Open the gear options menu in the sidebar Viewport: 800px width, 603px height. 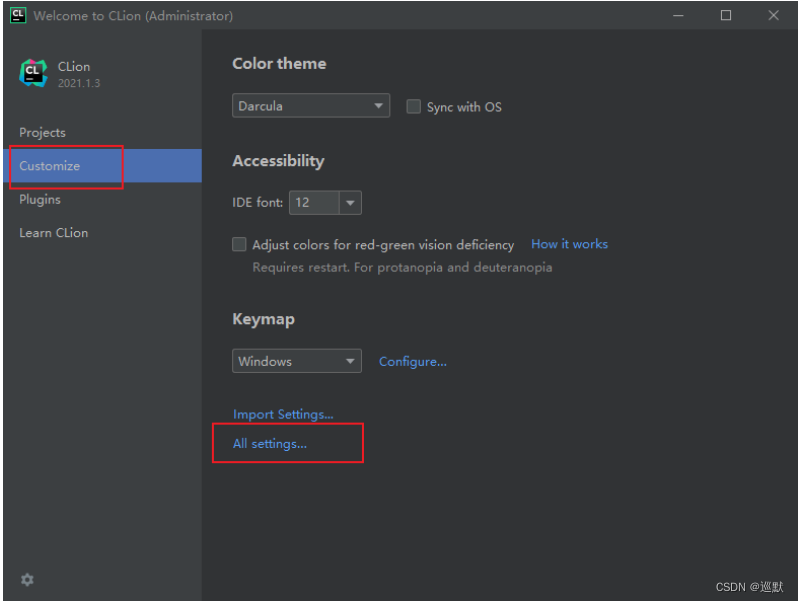click(x=27, y=580)
